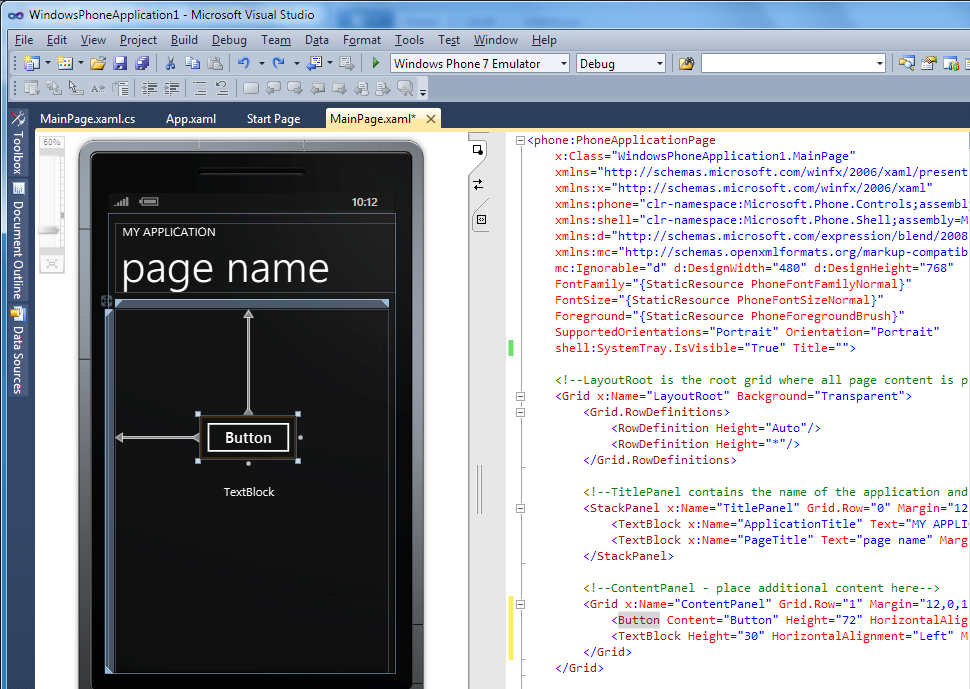Open a file with the Open File icon
This screenshot has height=689, width=970.
point(98,63)
